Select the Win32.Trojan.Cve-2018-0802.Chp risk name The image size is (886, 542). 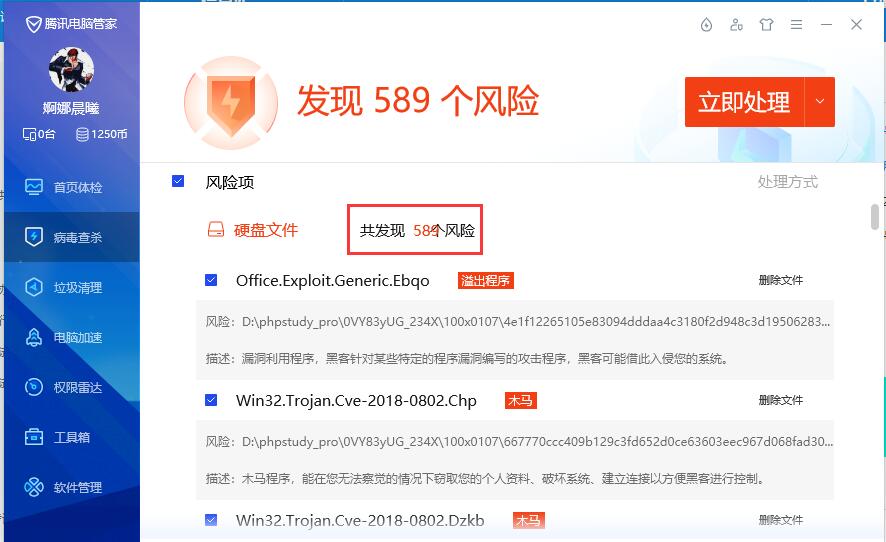[356, 401]
